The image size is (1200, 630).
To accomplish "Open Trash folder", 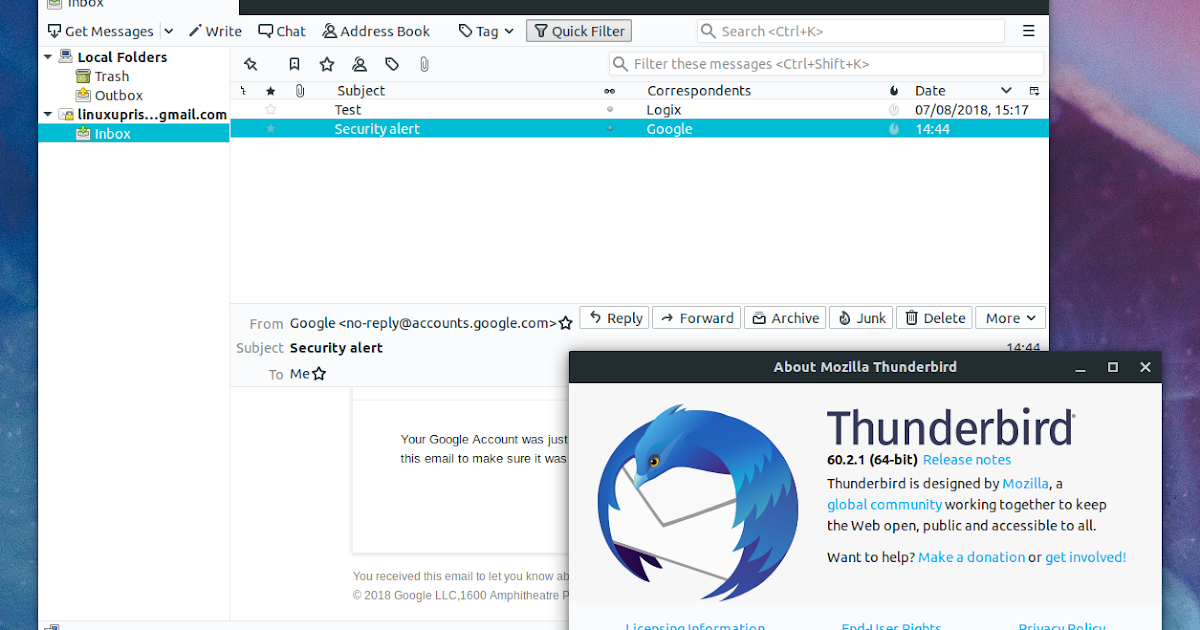I will point(112,76).
